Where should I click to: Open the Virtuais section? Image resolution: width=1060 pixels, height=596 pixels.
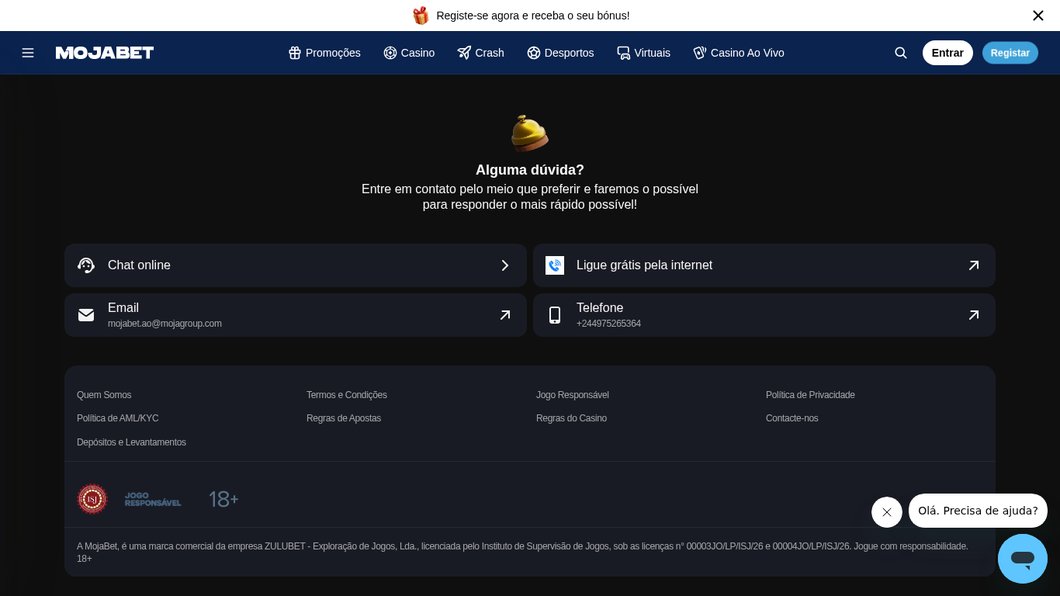(x=644, y=53)
